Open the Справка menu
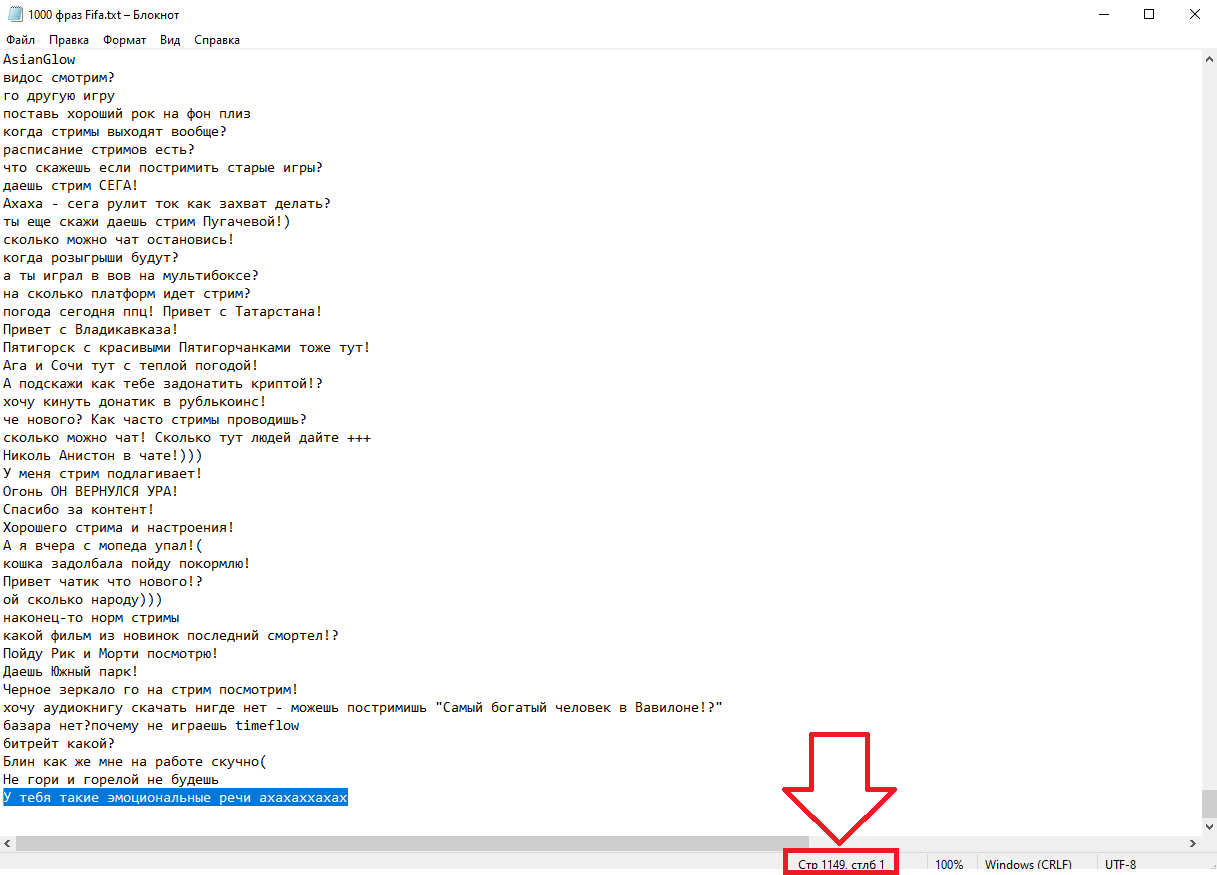Viewport: 1217px width, 875px height. tap(217, 40)
